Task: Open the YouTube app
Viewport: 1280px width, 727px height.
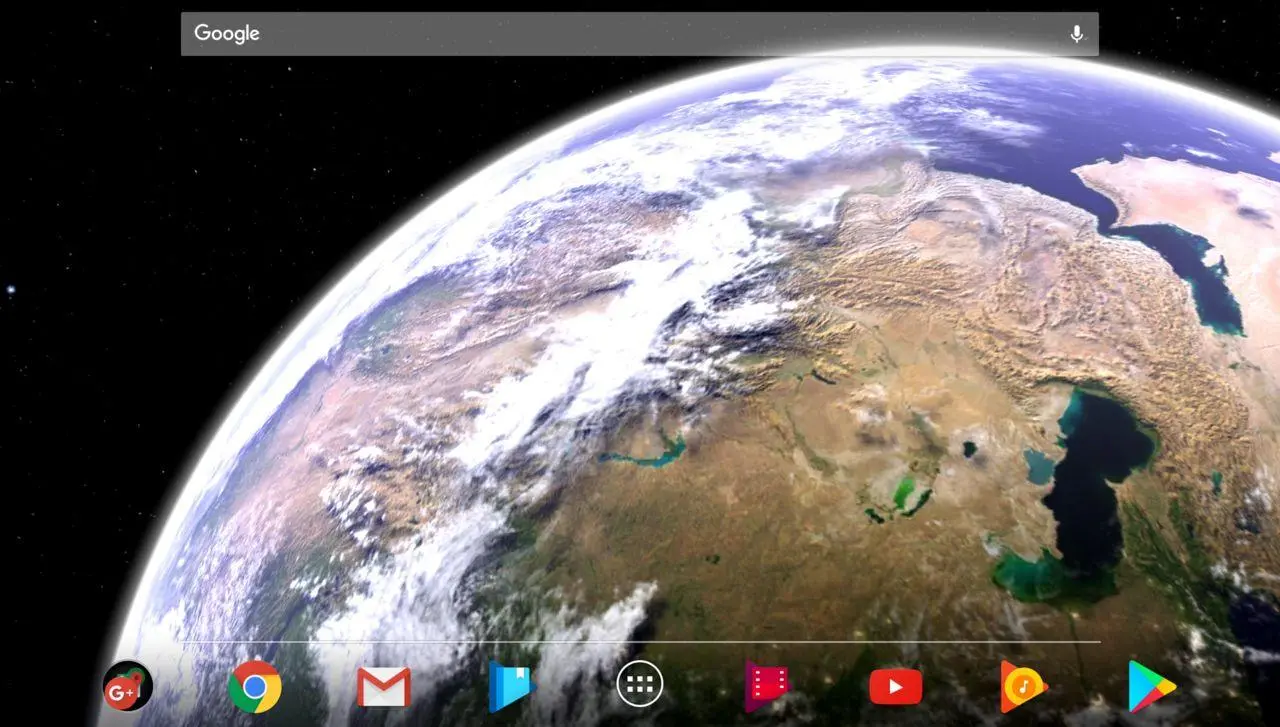Action: [x=896, y=687]
